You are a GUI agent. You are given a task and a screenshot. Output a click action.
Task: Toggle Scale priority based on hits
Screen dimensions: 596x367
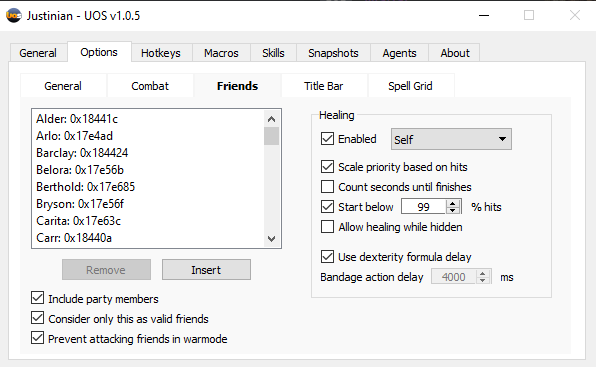[327, 166]
